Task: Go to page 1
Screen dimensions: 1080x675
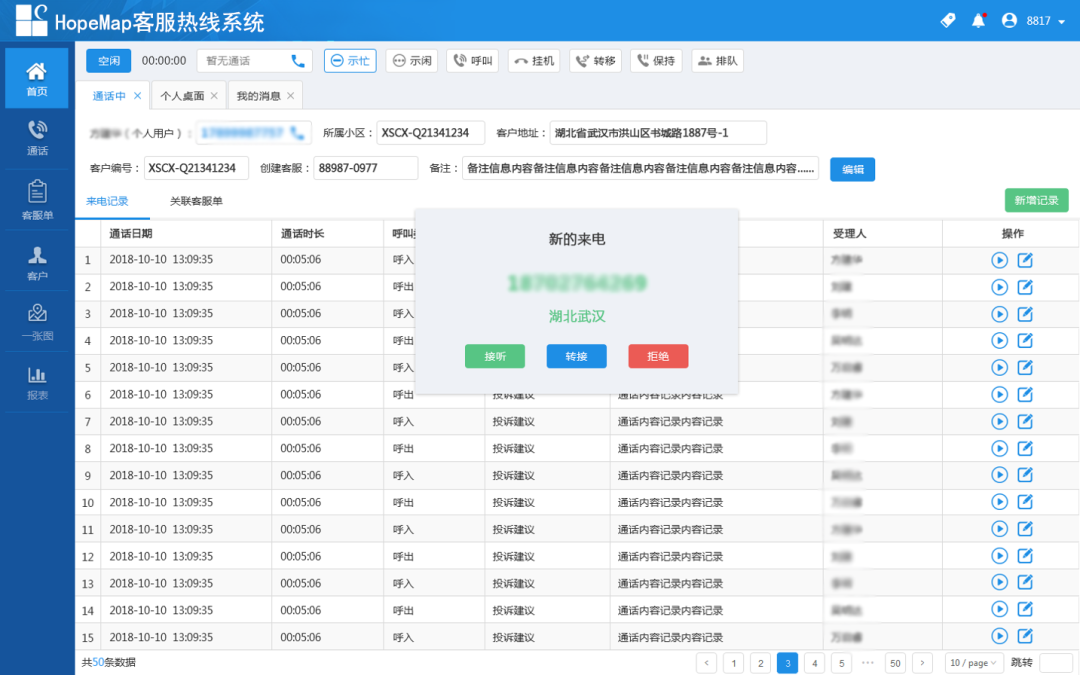Action: point(734,663)
